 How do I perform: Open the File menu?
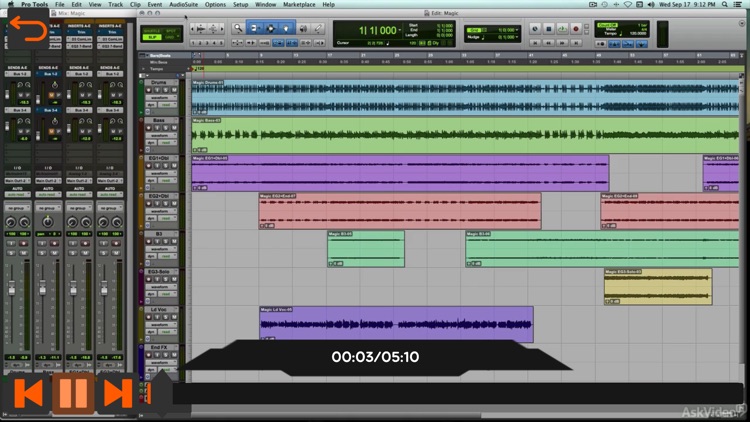coord(60,4)
